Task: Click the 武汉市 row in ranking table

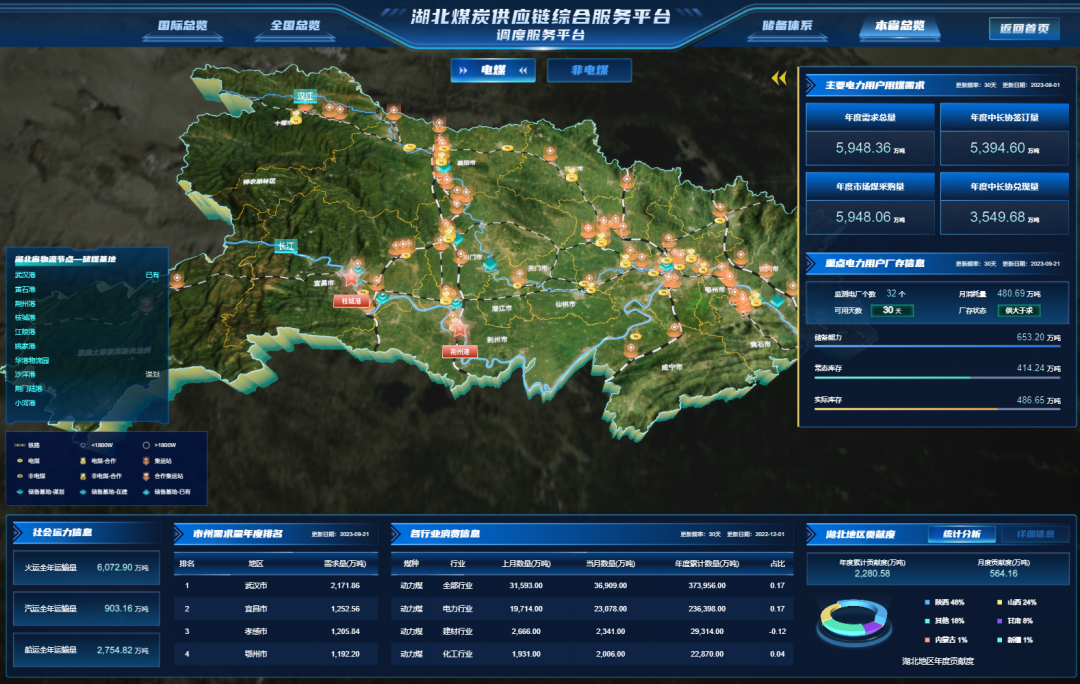Action: pyautogui.click(x=276, y=585)
